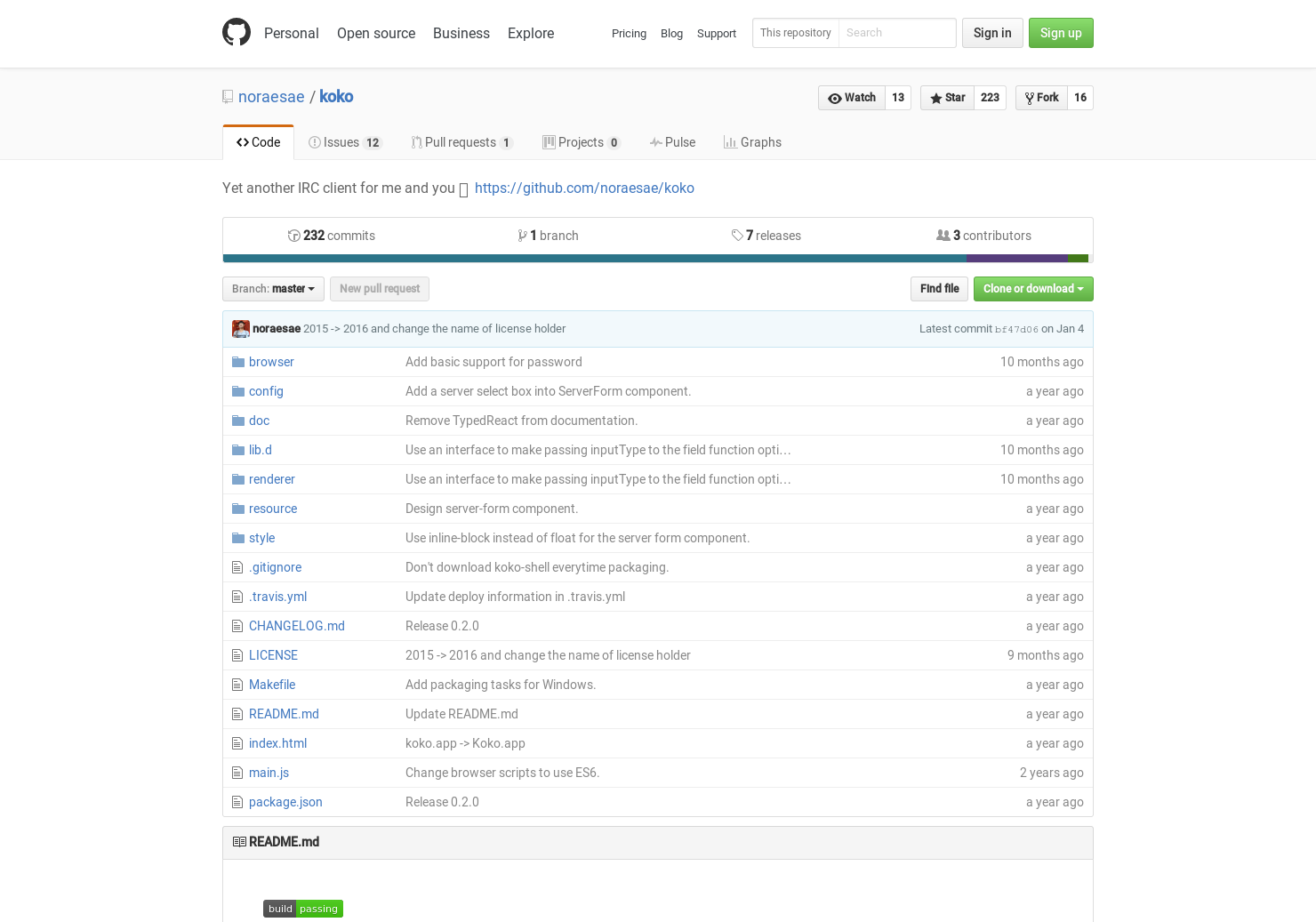The image size is (1316, 922).
Task: Click the resource folder icon
Action: point(238,509)
